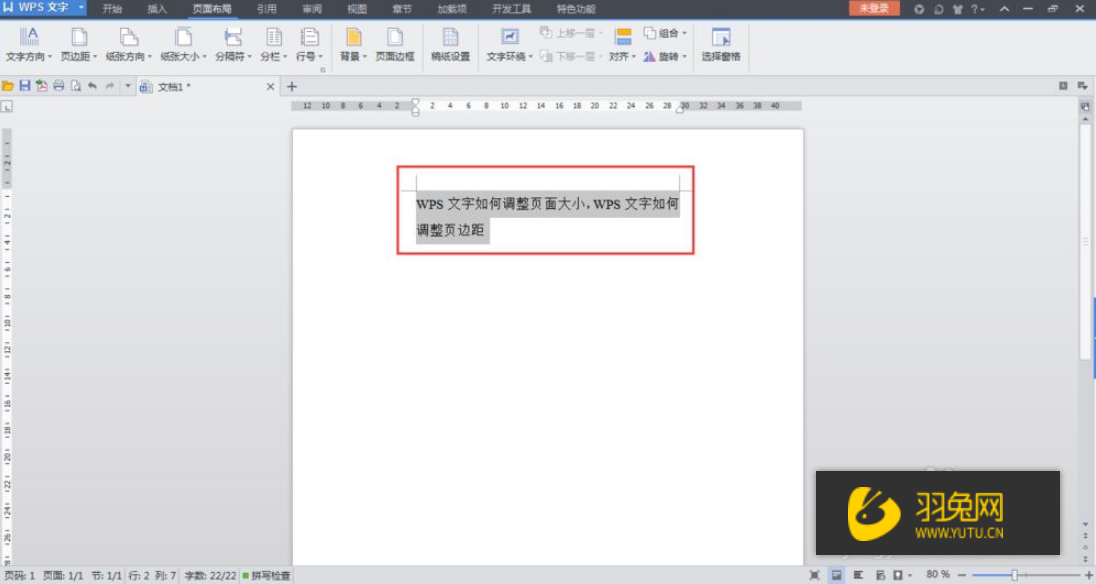Click the 80 % zoom level value
This screenshot has width=1096, height=584.
pyautogui.click(x=937, y=574)
